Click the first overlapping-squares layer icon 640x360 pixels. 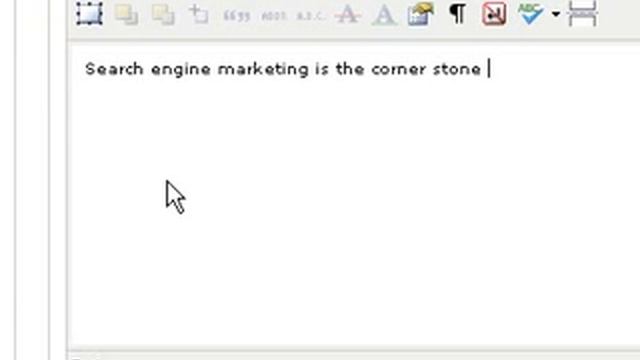pos(126,14)
